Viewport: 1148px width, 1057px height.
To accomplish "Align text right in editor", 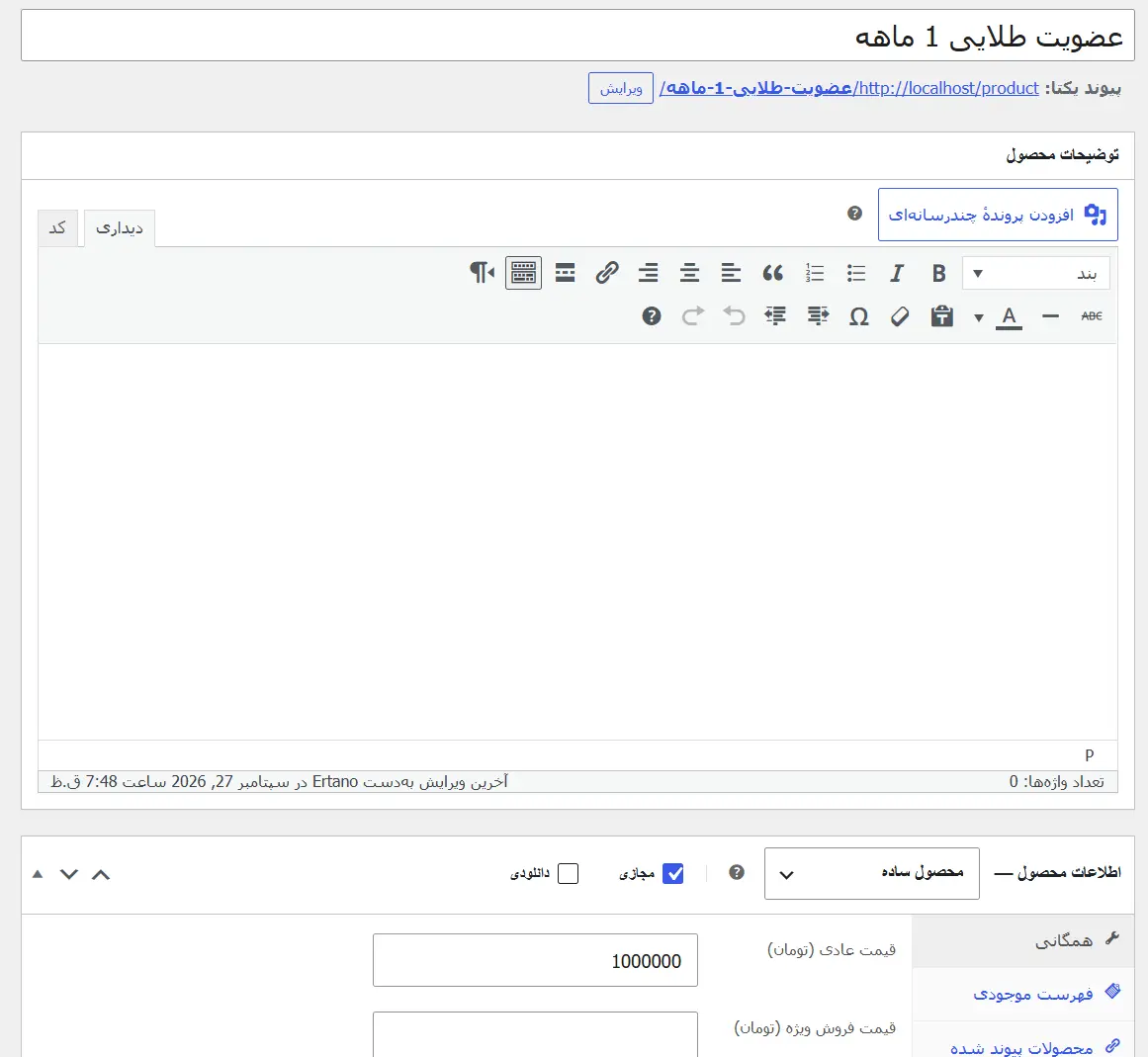I will coord(648,273).
